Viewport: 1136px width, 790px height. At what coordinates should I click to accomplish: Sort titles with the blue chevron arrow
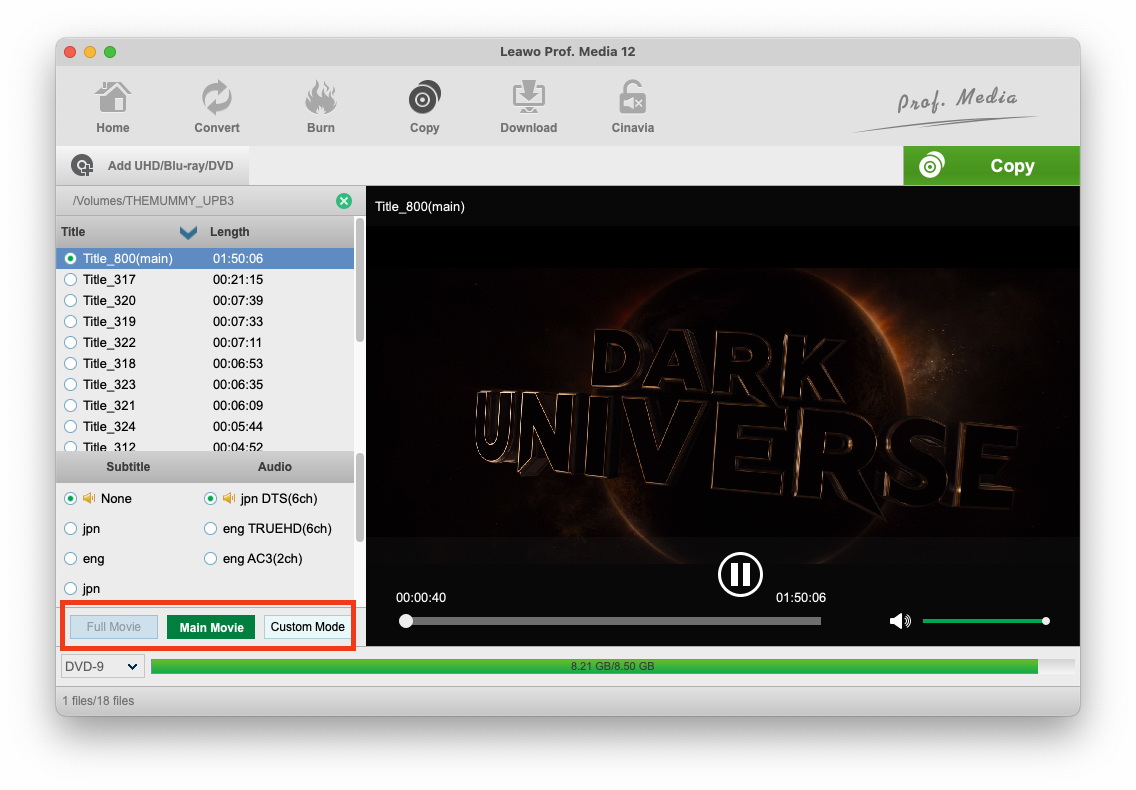[188, 232]
